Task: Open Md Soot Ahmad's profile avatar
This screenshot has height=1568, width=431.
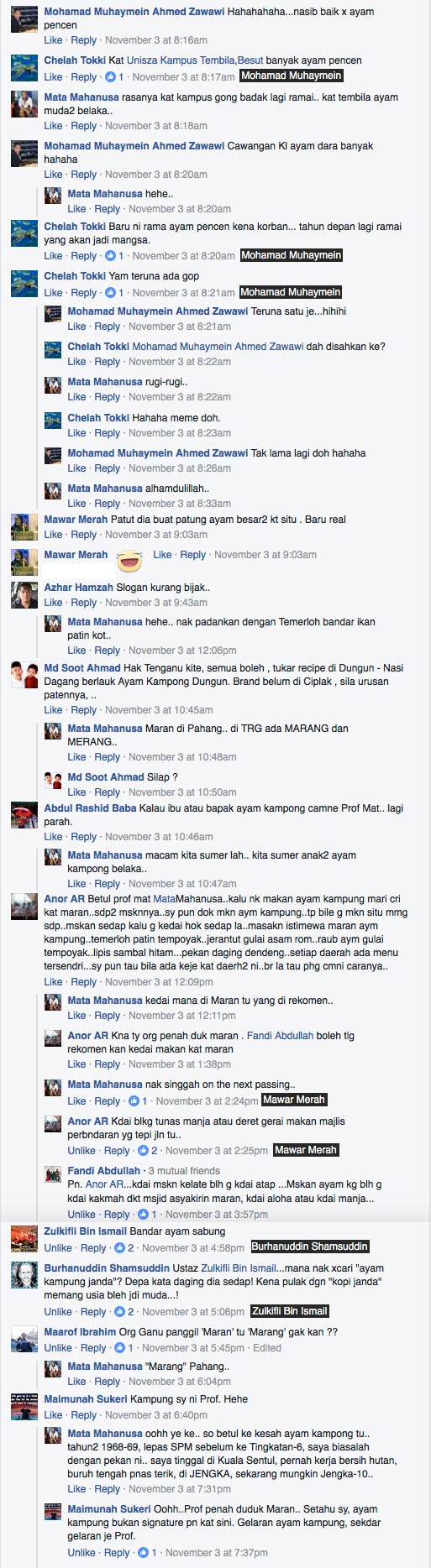Action: [x=24, y=675]
